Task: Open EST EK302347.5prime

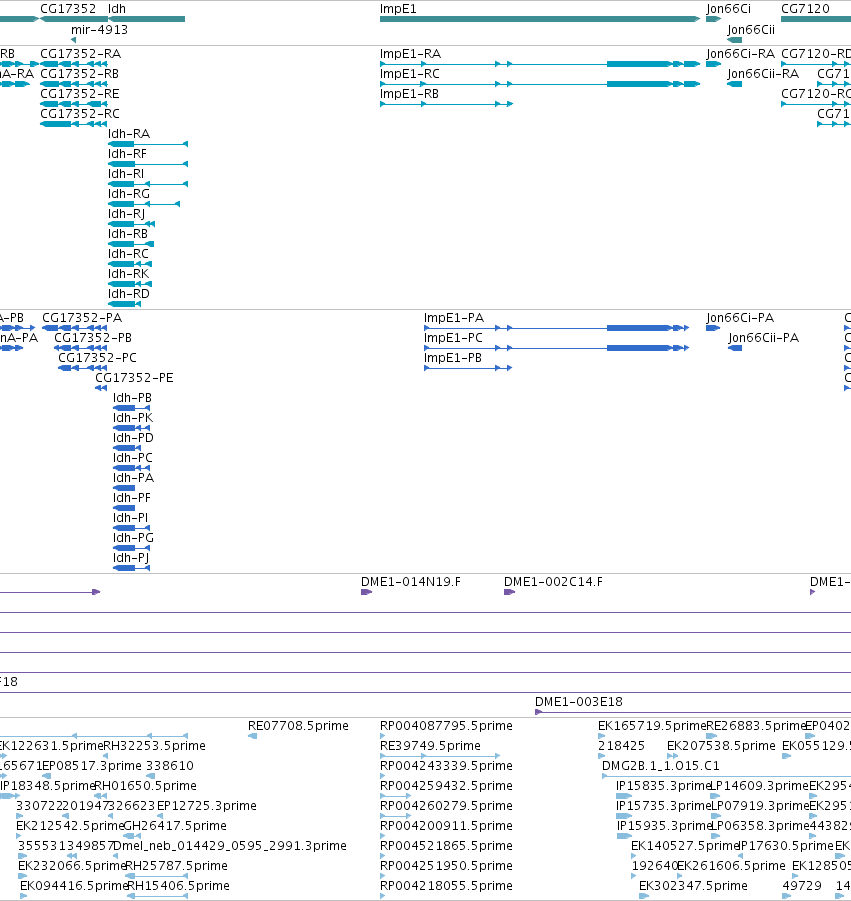Action: click(x=694, y=887)
